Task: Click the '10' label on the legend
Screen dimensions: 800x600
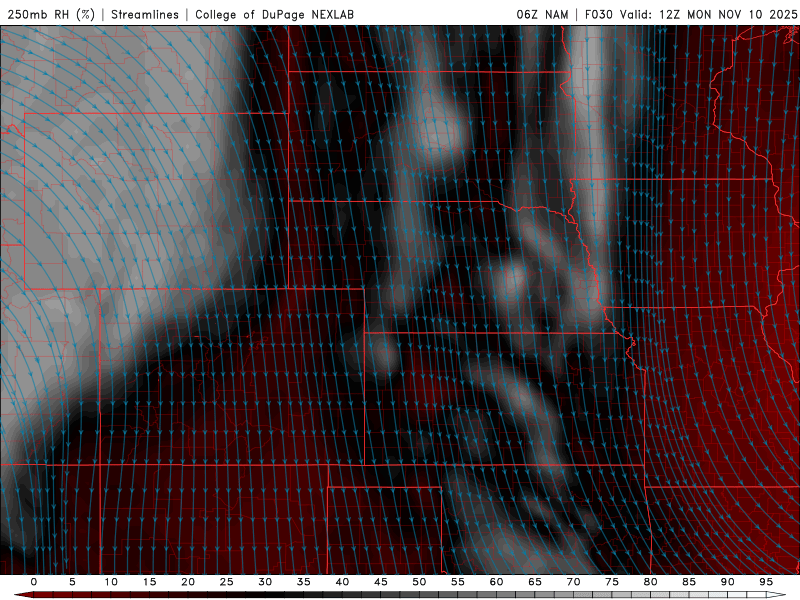Action: point(111,582)
